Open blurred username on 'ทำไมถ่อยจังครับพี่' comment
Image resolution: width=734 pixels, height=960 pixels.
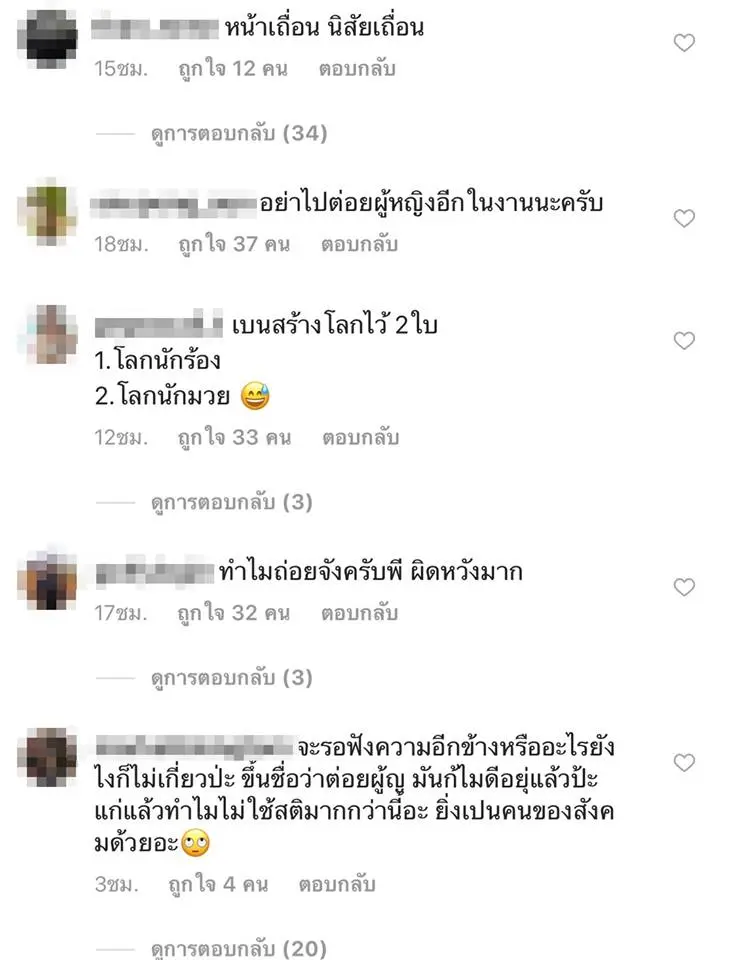click(155, 572)
